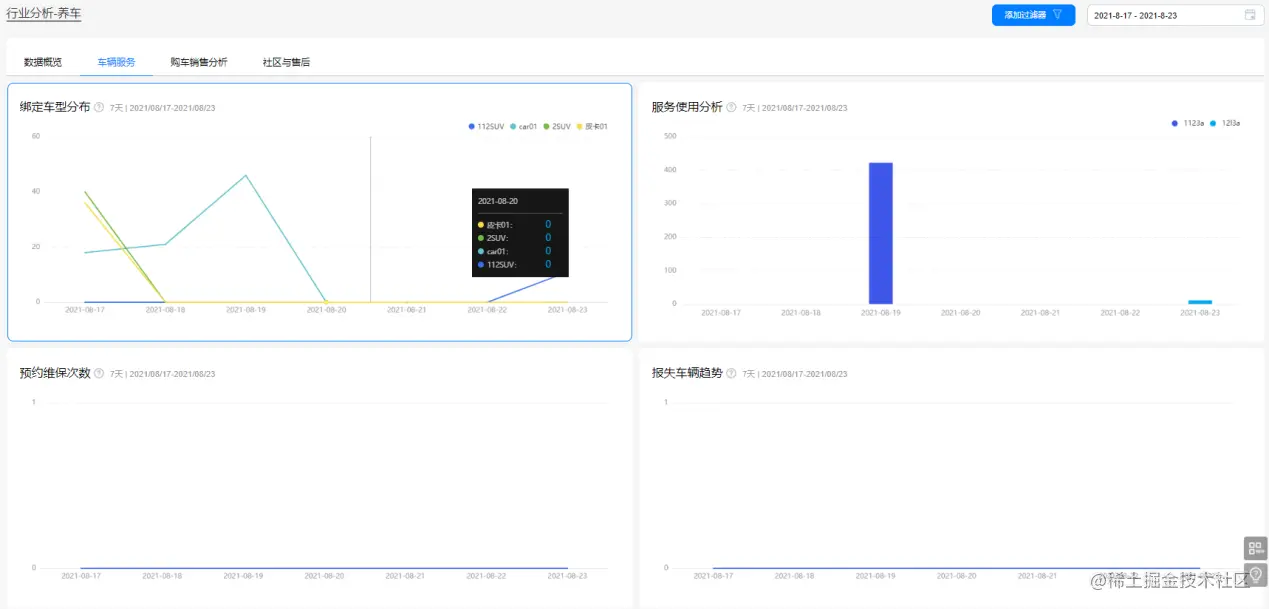Click the 添加过滤器 button
This screenshot has width=1269, height=609.
[x=1033, y=15]
